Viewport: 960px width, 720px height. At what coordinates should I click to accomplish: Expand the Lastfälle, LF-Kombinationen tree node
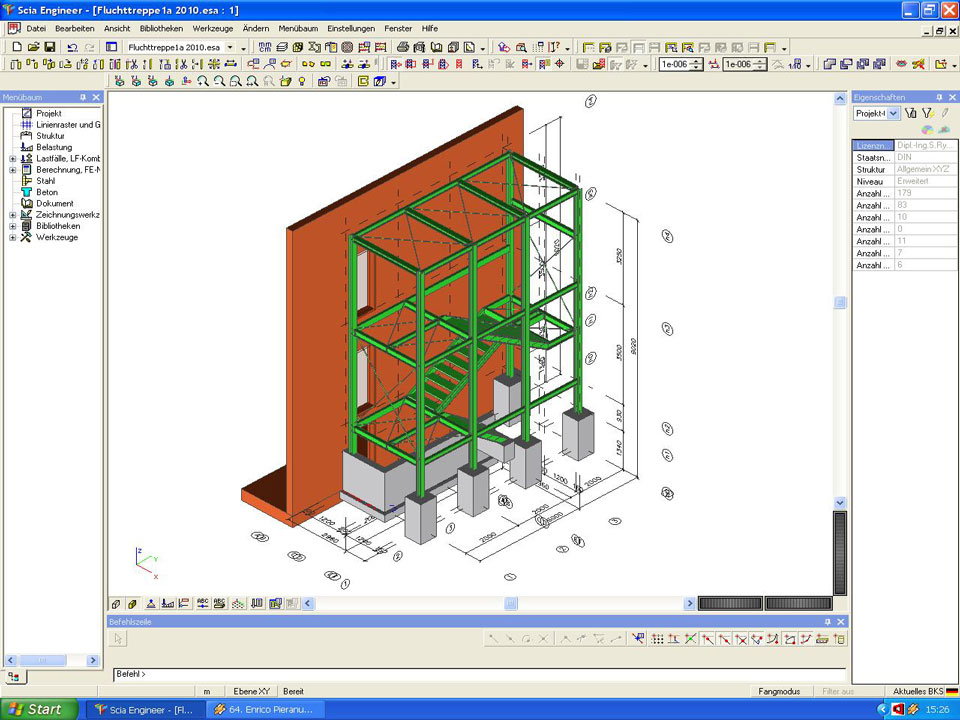click(x=13, y=159)
